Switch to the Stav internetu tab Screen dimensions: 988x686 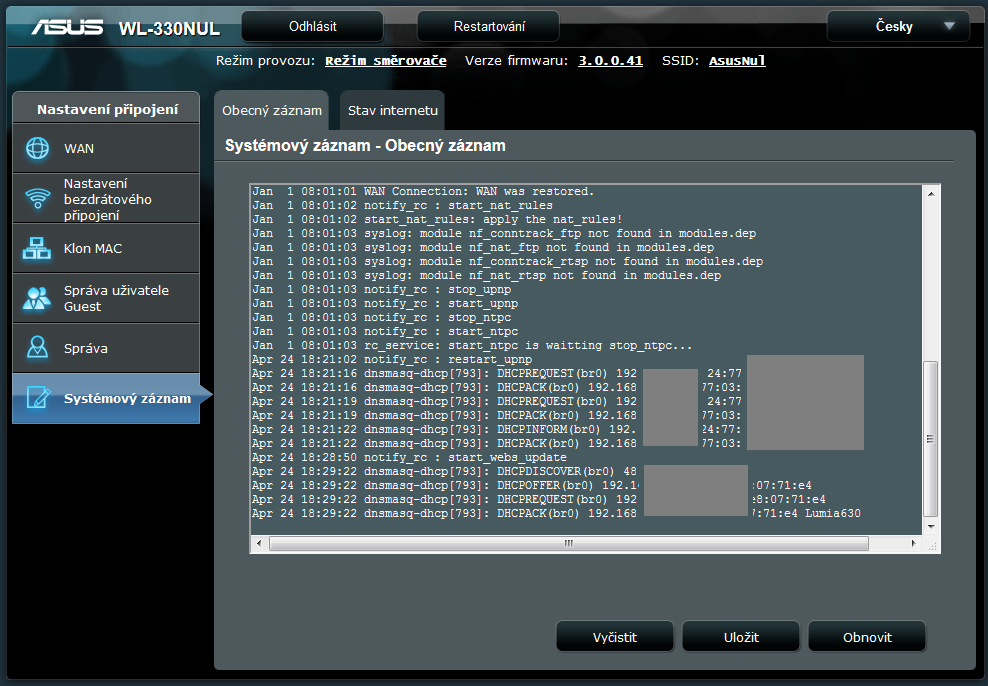(x=390, y=111)
